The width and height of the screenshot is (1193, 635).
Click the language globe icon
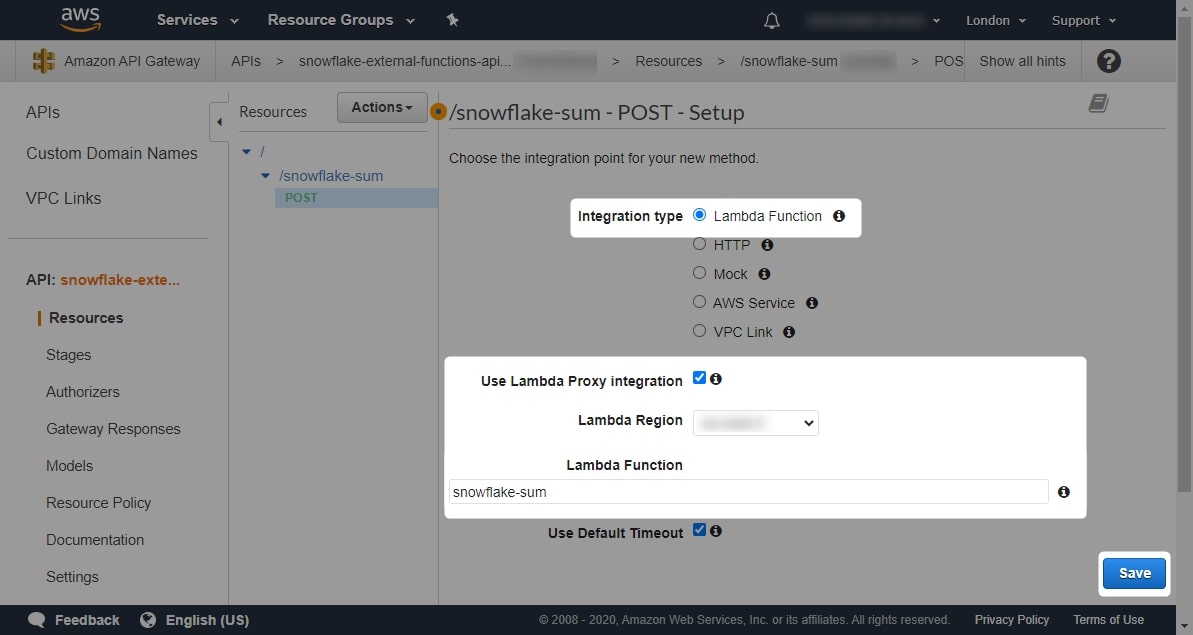click(x=148, y=620)
